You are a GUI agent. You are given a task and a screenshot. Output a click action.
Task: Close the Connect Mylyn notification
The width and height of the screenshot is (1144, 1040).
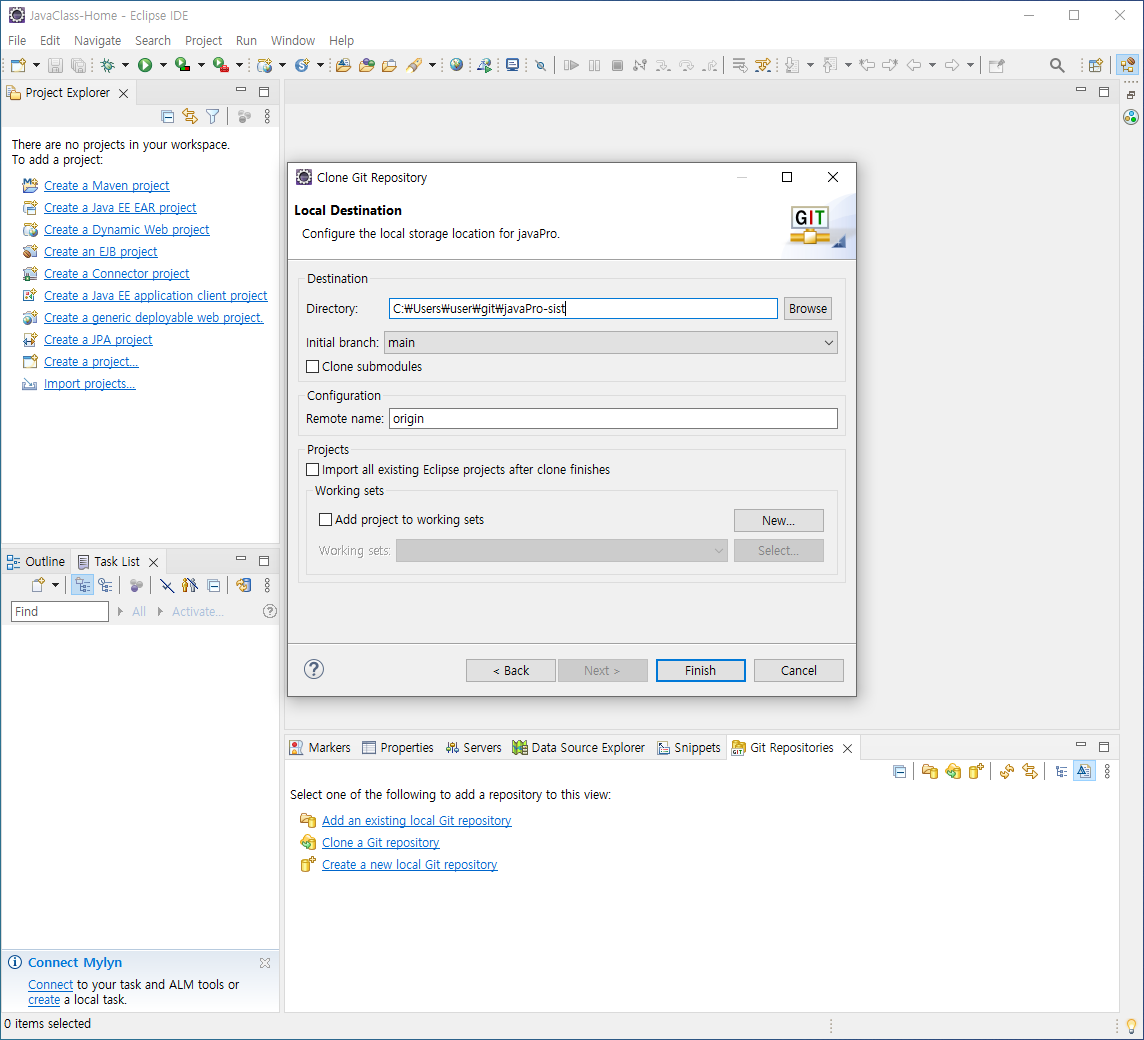265,963
